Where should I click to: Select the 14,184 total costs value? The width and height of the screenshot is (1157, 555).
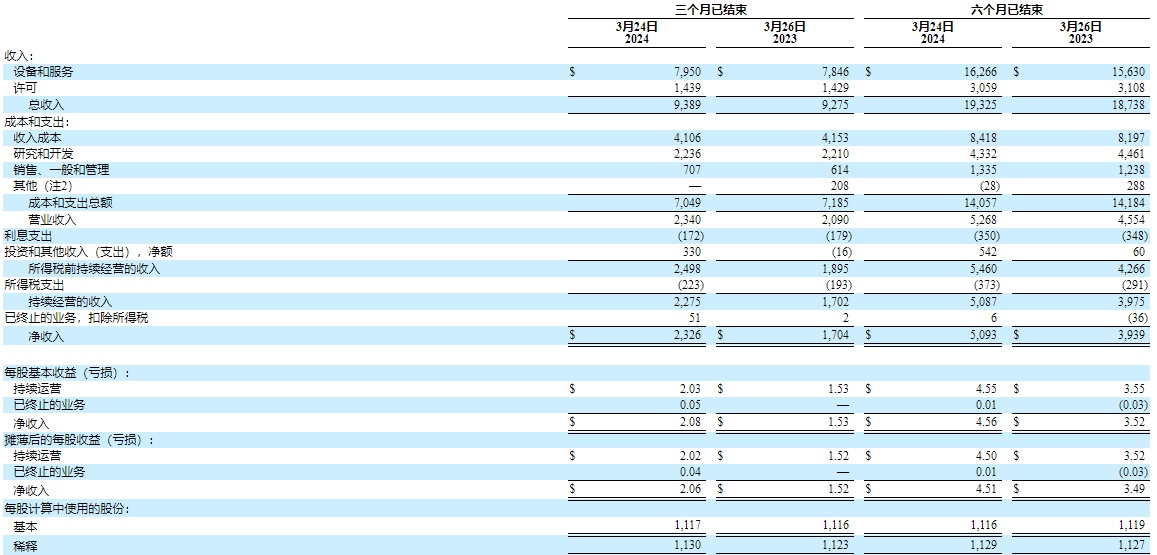(1129, 202)
